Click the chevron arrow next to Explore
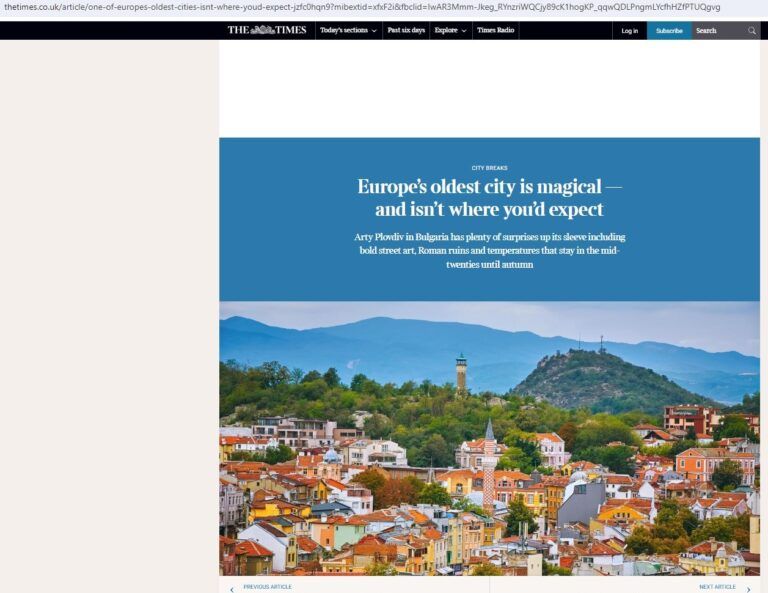768x593 pixels. (x=465, y=31)
